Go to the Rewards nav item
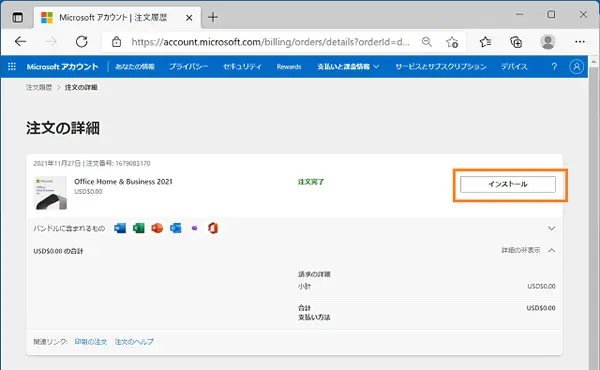600x370 pixels. [289, 67]
